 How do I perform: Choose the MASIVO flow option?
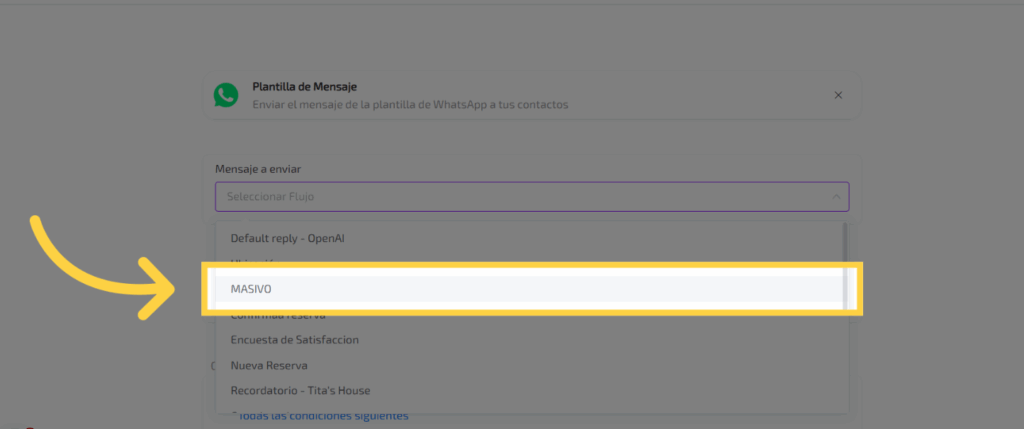[251, 288]
